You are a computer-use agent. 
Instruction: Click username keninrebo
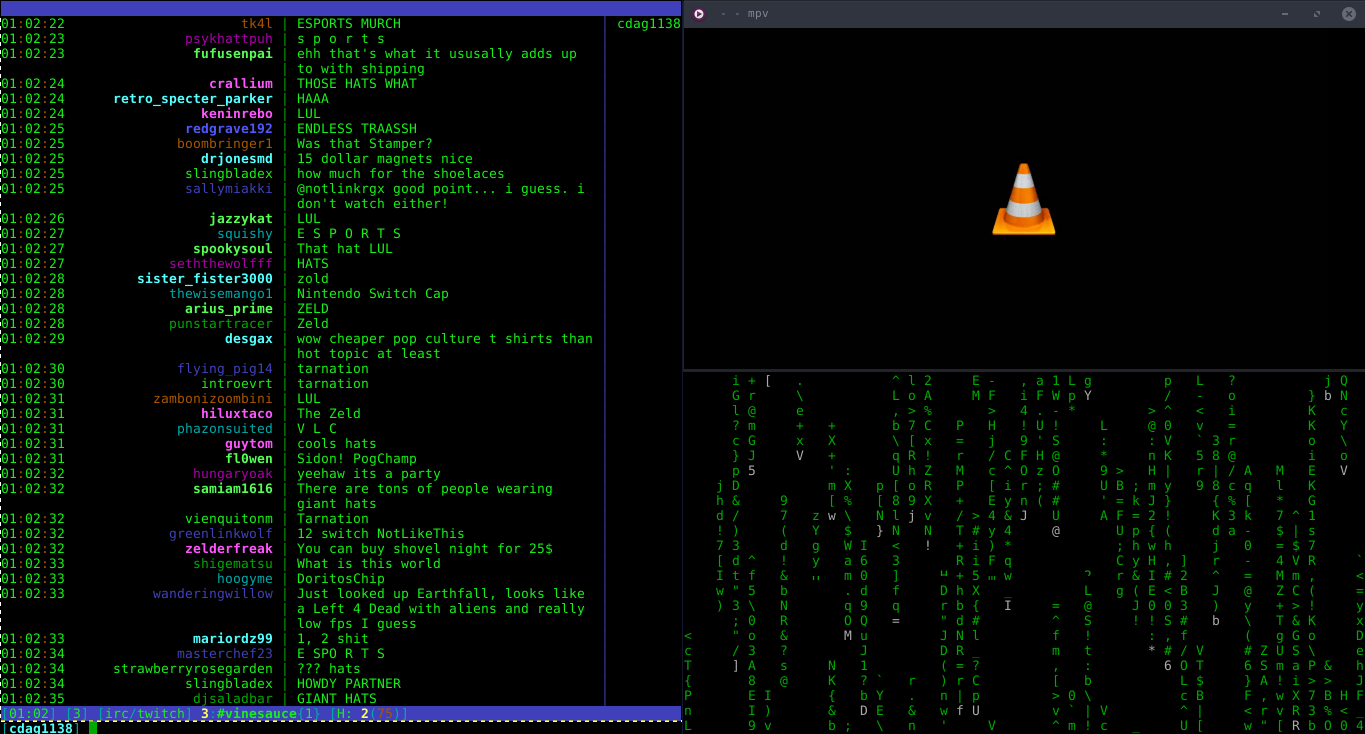tap(237, 114)
